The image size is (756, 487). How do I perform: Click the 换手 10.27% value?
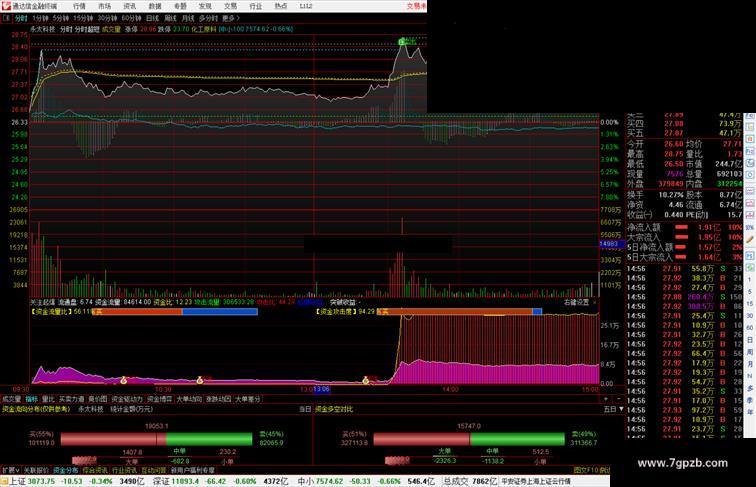tap(672, 195)
